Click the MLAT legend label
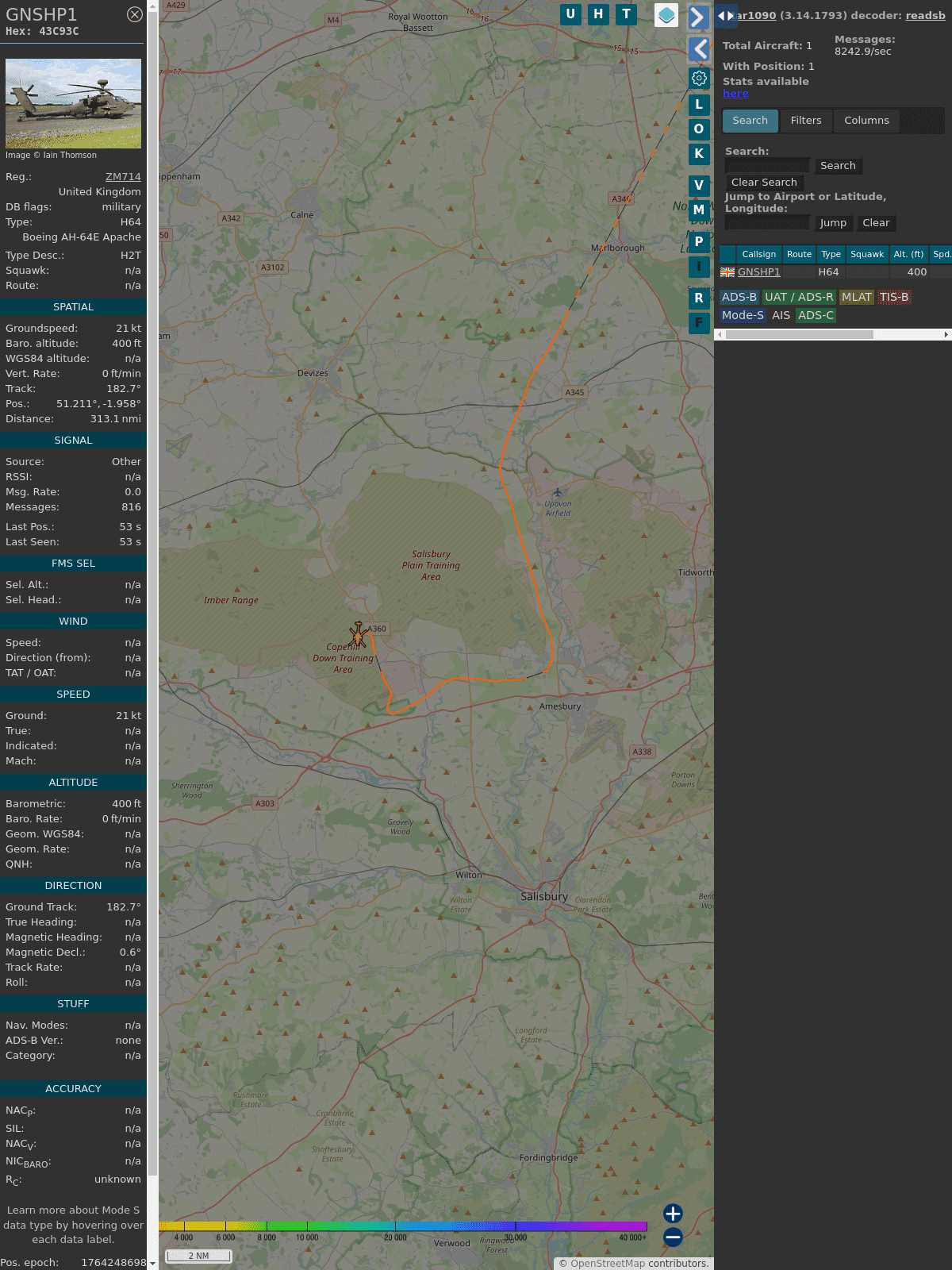The width and height of the screenshot is (952, 1270). [x=857, y=297]
